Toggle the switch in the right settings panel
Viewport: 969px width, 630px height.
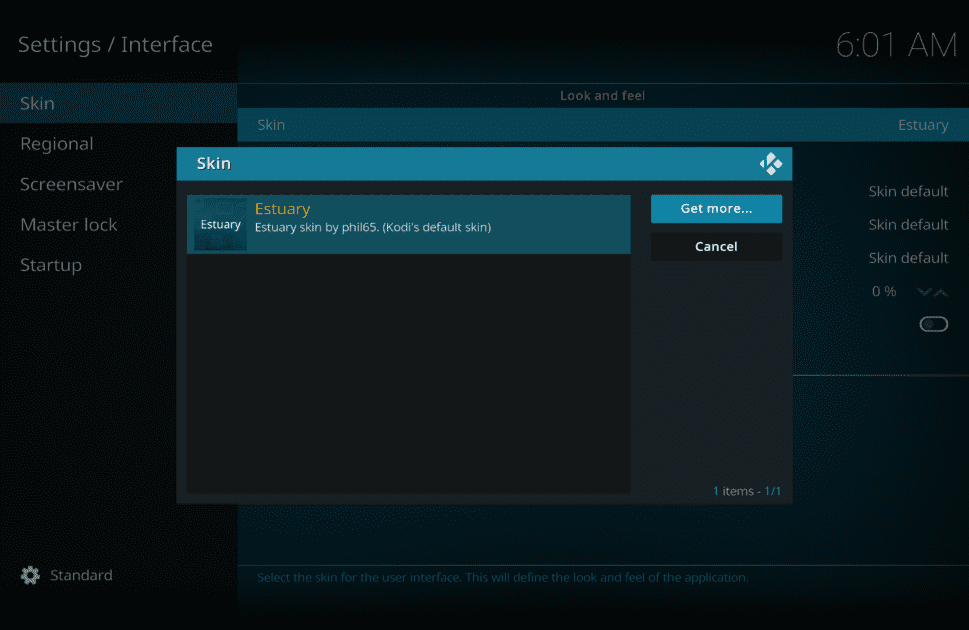point(933,323)
